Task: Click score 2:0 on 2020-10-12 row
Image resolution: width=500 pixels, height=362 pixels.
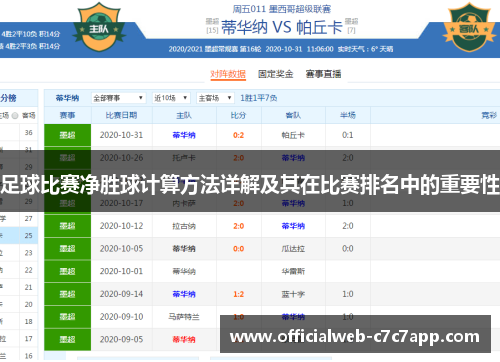Action: coord(238,226)
